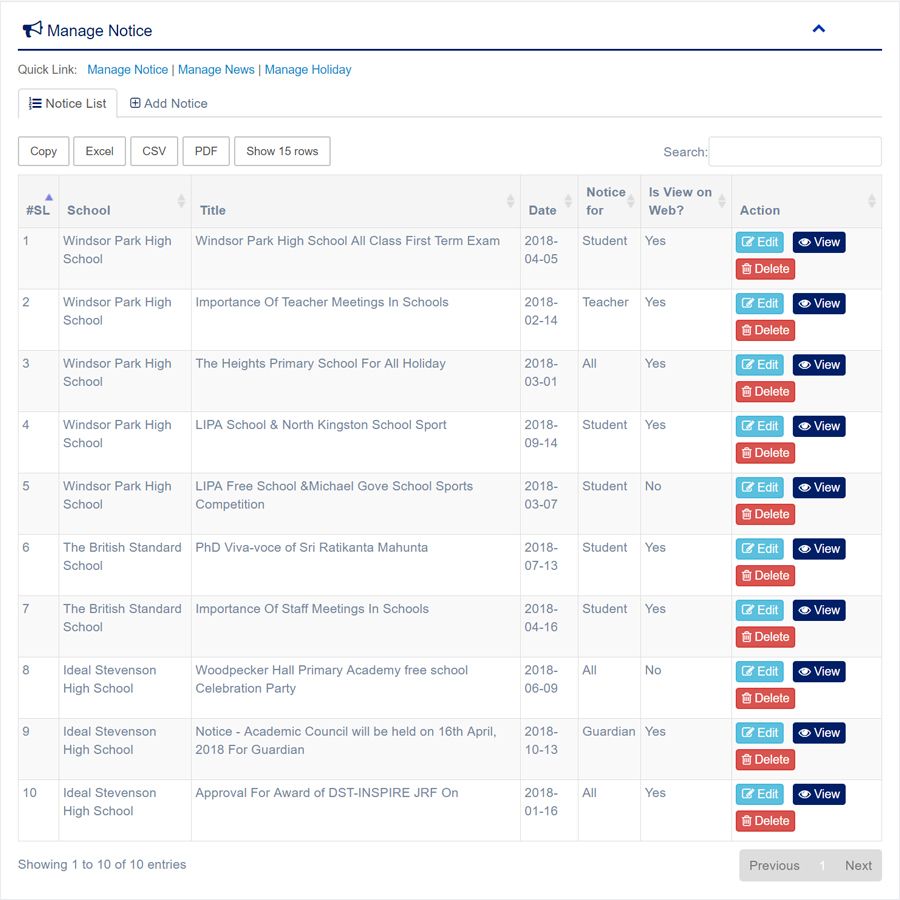Delete The Heights Primary School Holiday notice
900x900 pixels.
765,391
